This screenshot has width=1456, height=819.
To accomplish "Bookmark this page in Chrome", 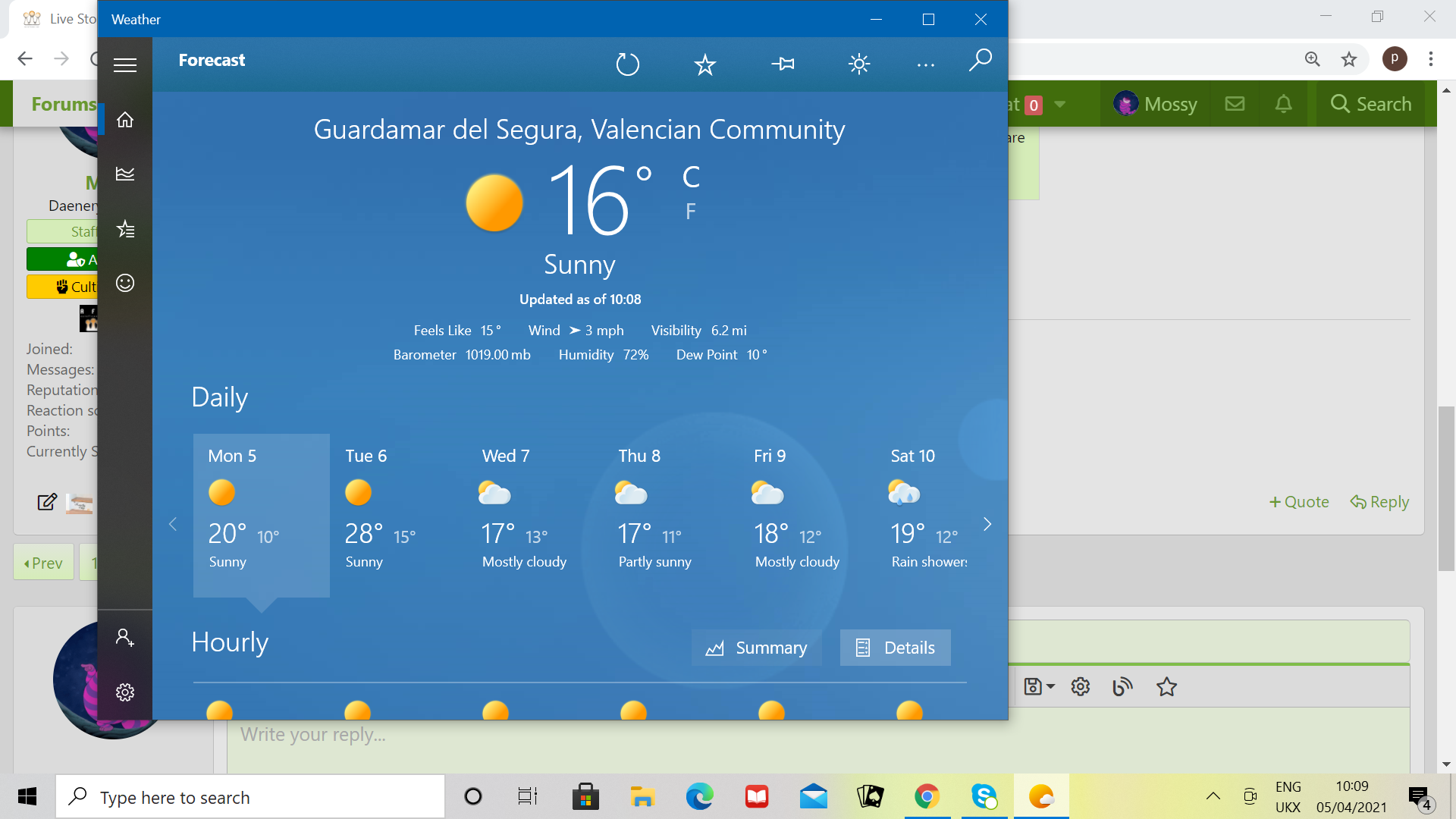I will pos(1349,59).
